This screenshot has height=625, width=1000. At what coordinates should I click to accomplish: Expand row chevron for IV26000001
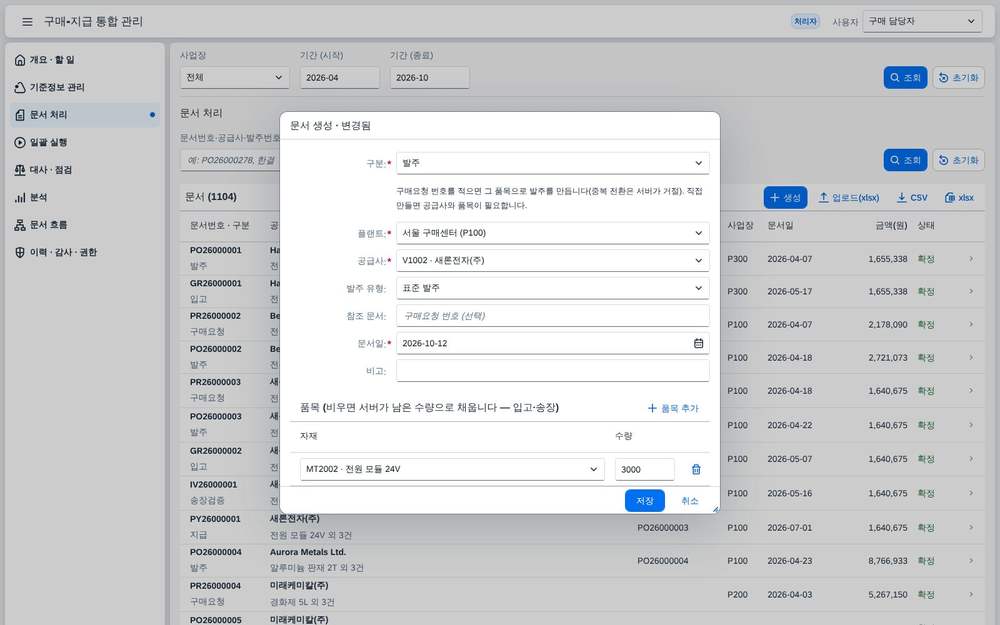point(971,493)
